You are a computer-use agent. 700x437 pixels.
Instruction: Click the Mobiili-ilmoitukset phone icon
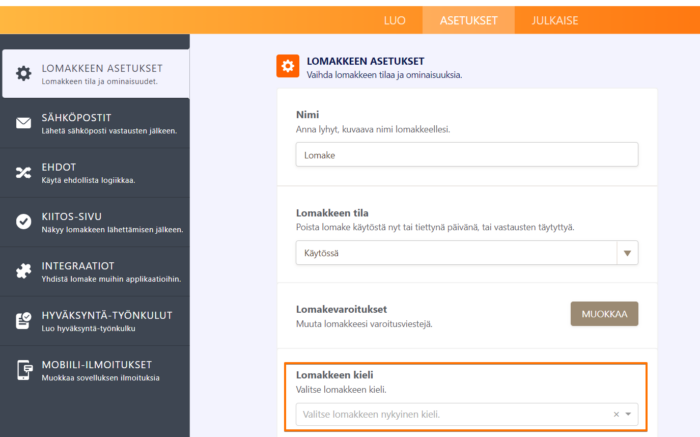click(23, 370)
